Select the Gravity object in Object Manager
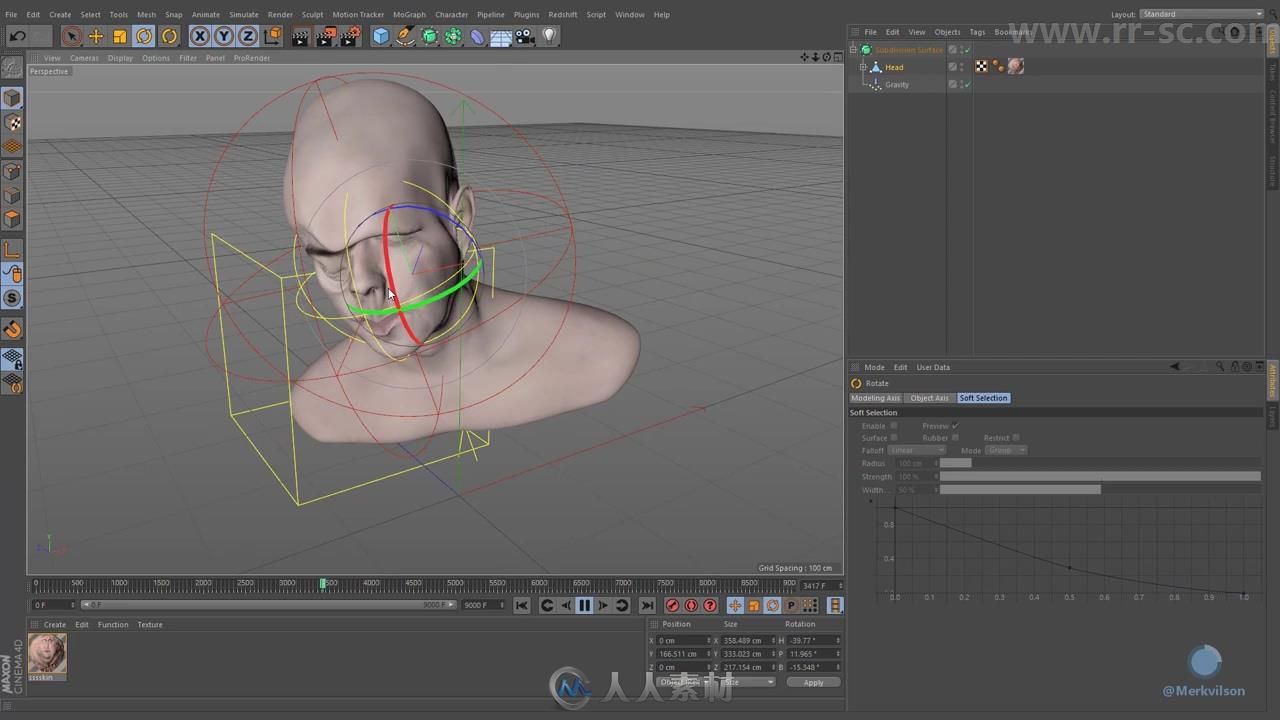Screen dimensions: 1280x720 [x=897, y=85]
